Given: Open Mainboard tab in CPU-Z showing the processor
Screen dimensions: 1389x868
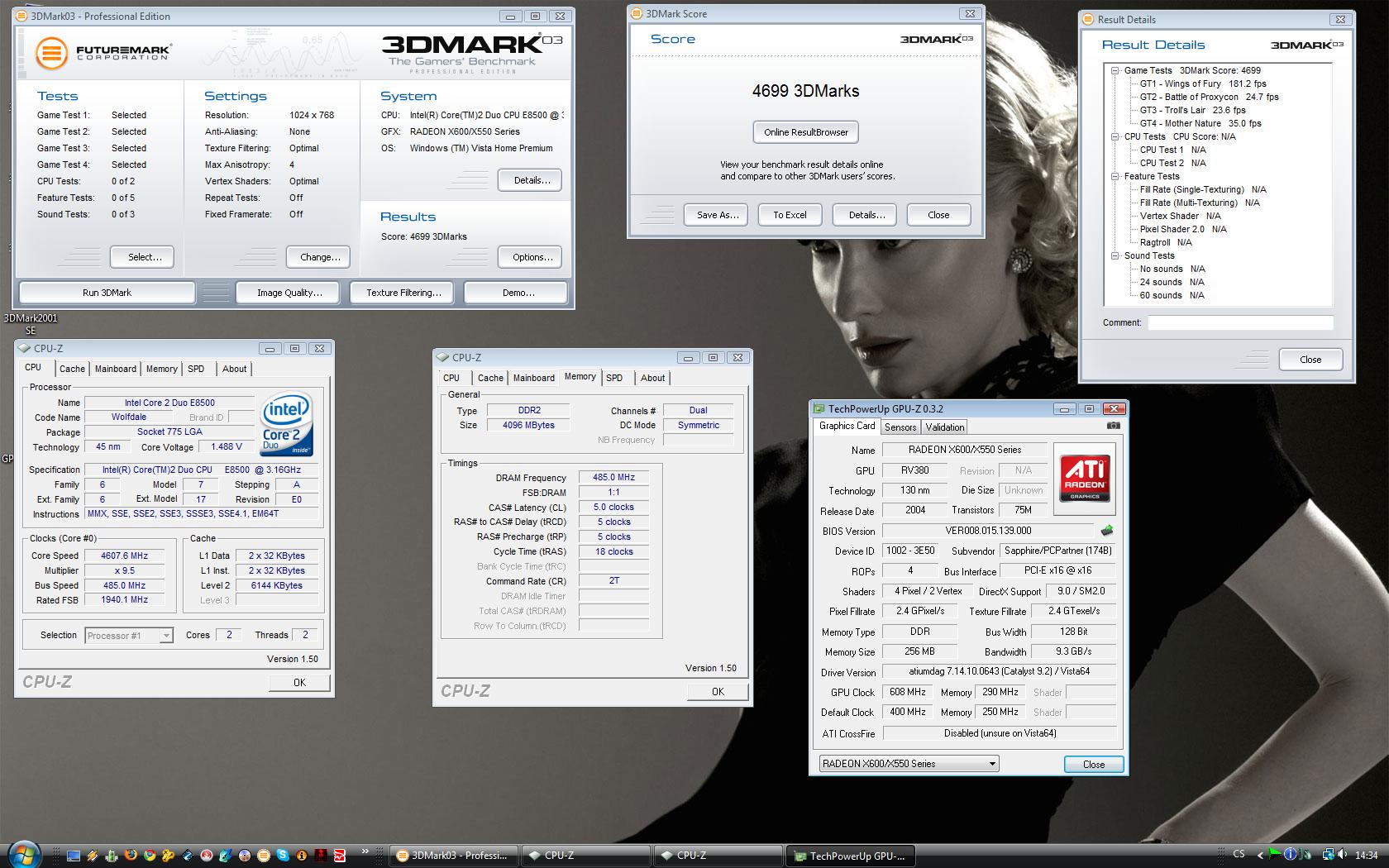Looking at the screenshot, I should coord(116,369).
